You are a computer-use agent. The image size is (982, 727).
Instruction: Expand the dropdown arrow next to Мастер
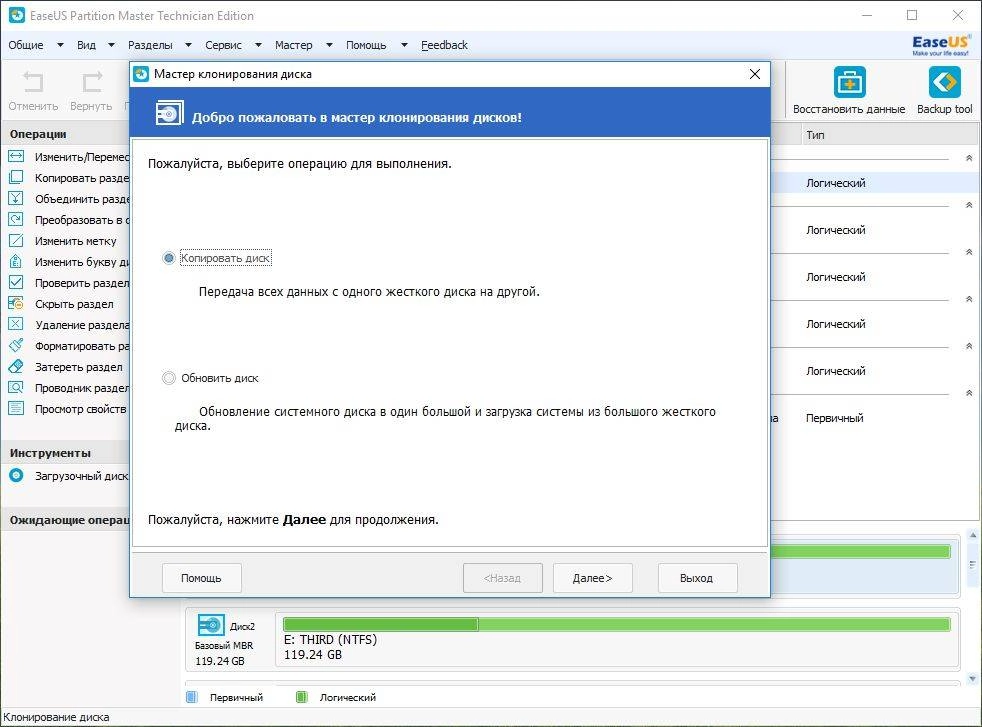coord(329,45)
